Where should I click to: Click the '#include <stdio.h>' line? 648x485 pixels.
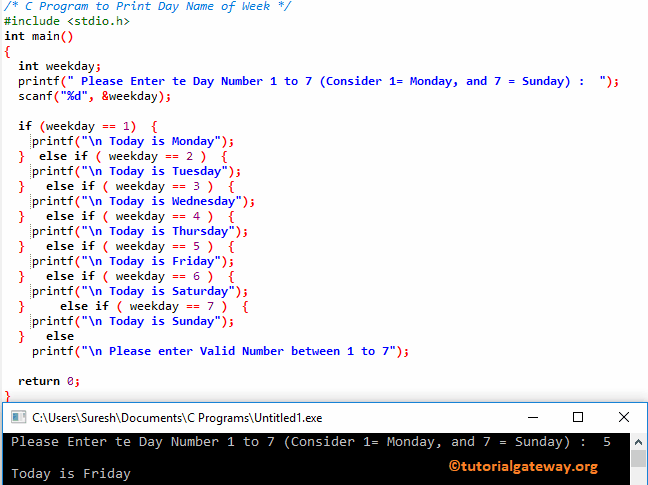tap(67, 21)
